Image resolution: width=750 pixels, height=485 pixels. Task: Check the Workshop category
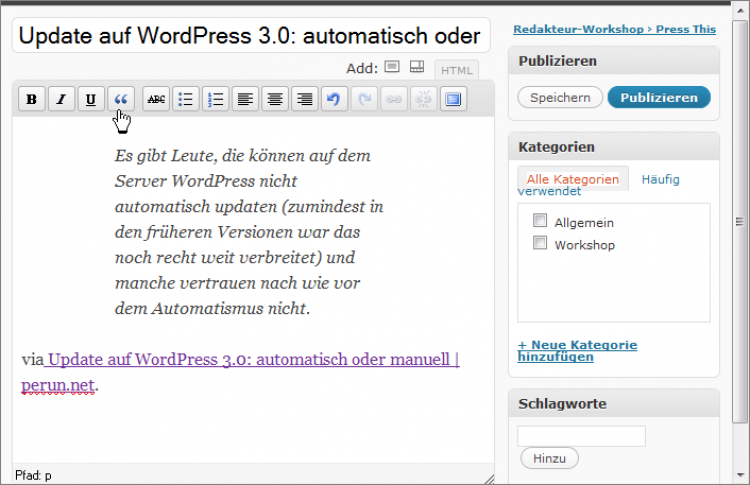[541, 244]
